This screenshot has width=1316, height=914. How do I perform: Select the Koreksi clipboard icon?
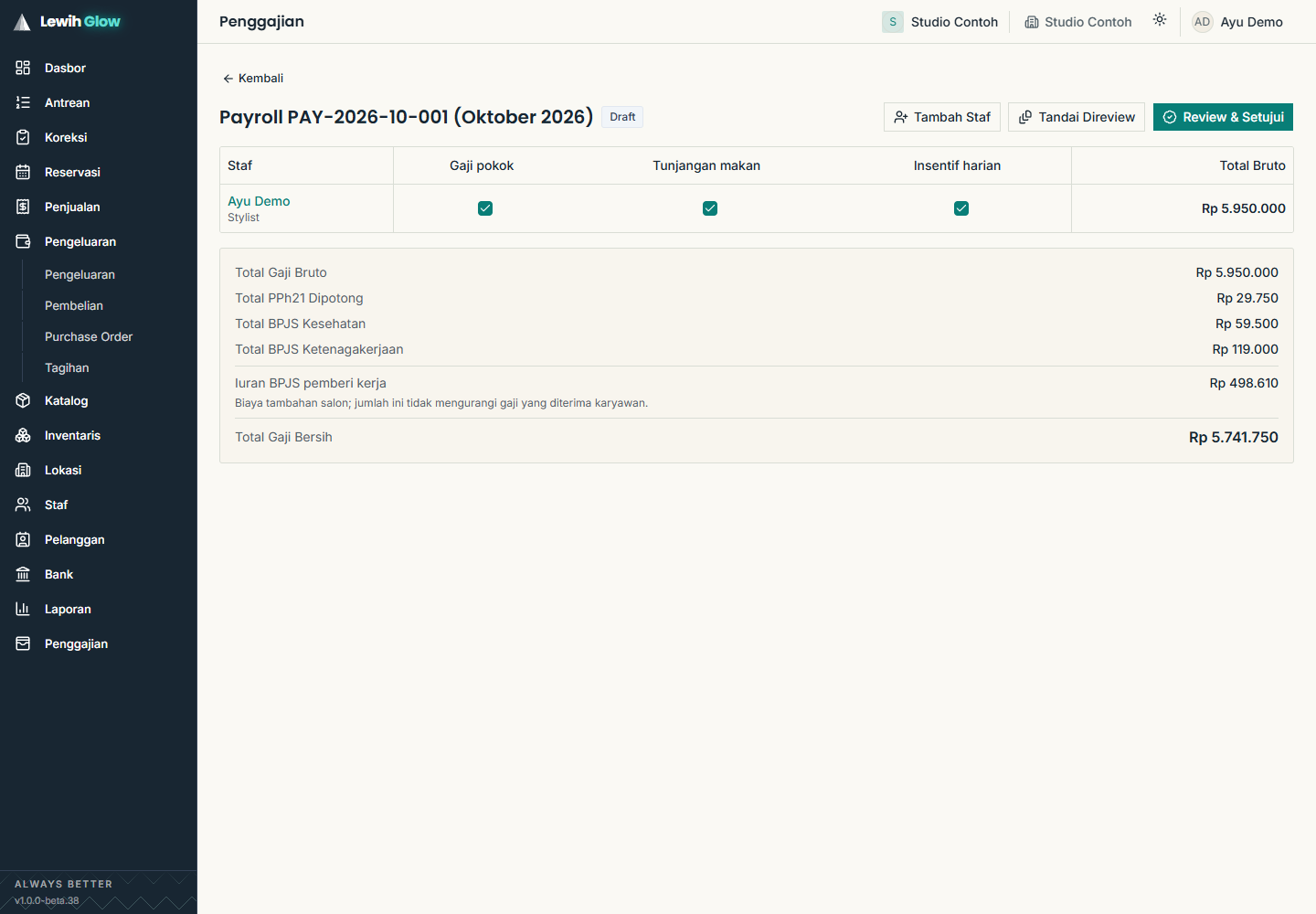click(23, 137)
